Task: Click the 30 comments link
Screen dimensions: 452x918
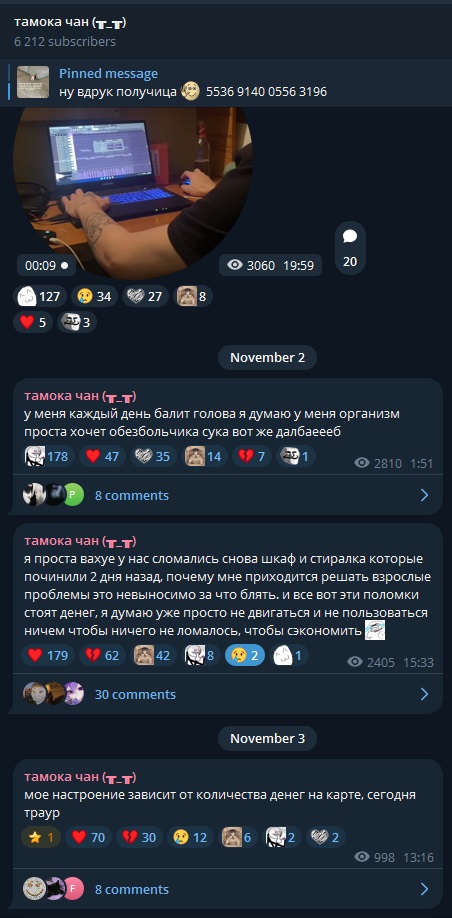Action: (135, 694)
